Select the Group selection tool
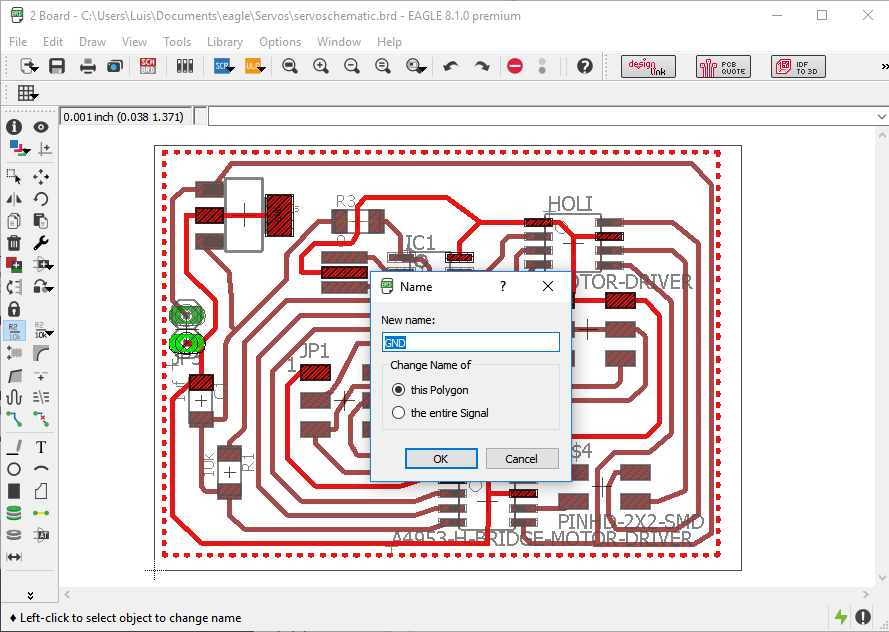Screen dimensions: 889x632 pyautogui.click(x=14, y=177)
